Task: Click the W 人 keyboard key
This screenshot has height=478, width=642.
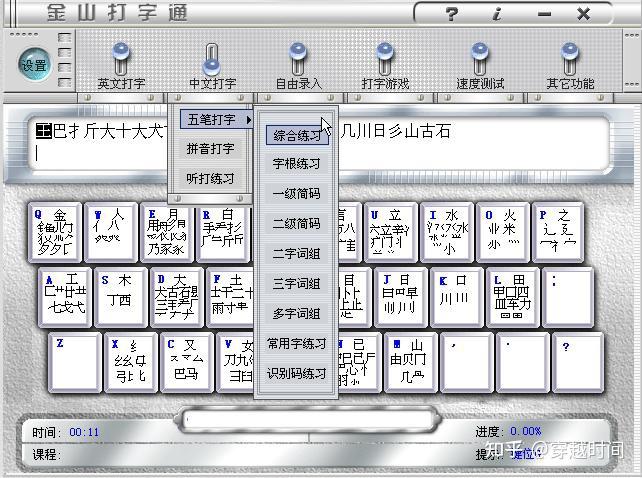Action: coord(111,232)
